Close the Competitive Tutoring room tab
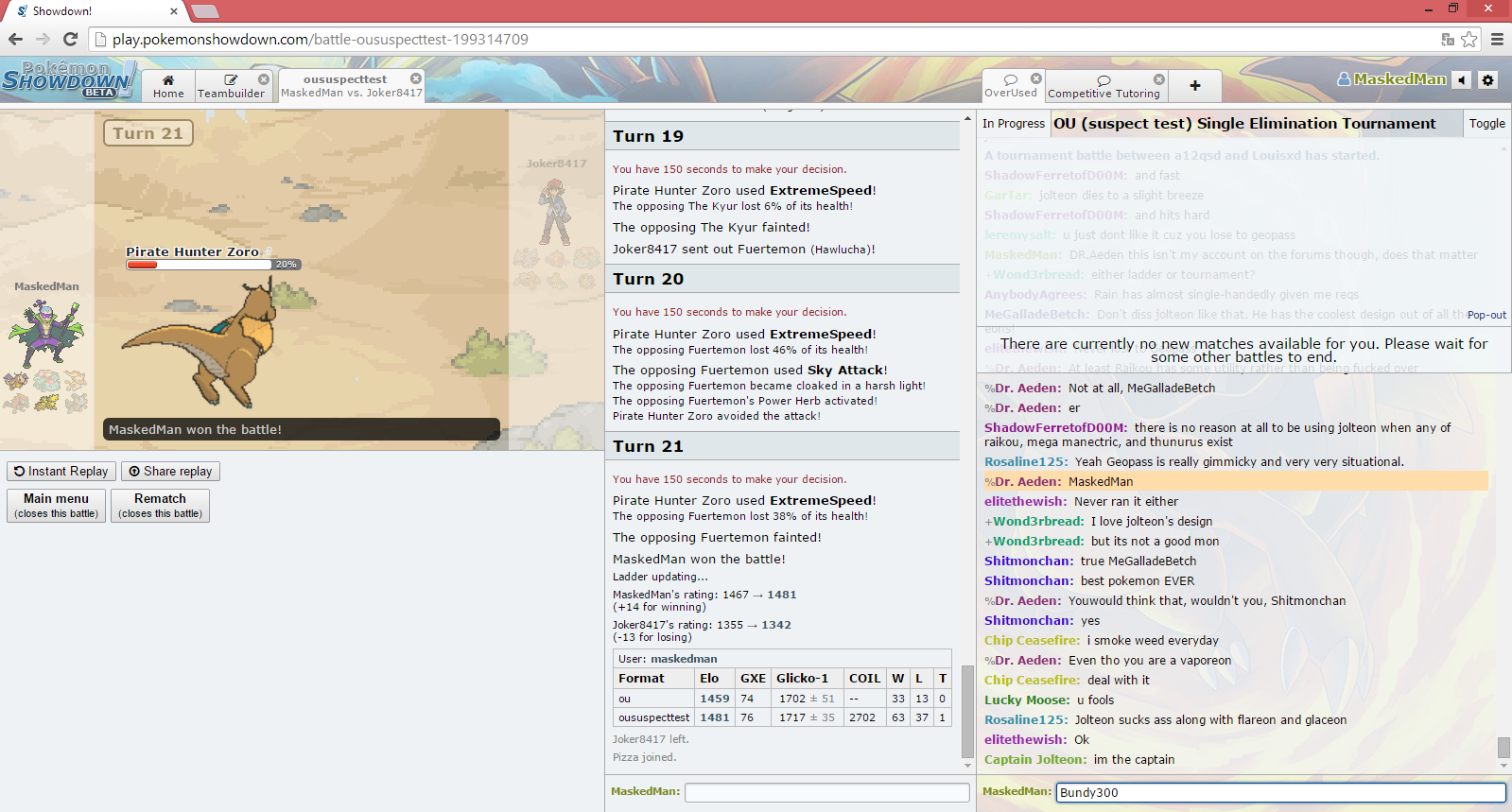Viewport: 1512px width, 812px height. 1159,79
